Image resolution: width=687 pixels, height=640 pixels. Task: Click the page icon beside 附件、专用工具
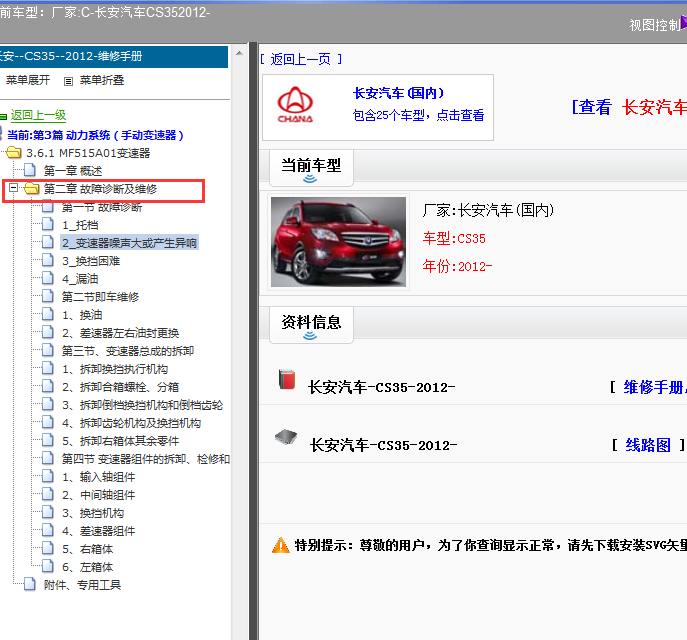30,584
